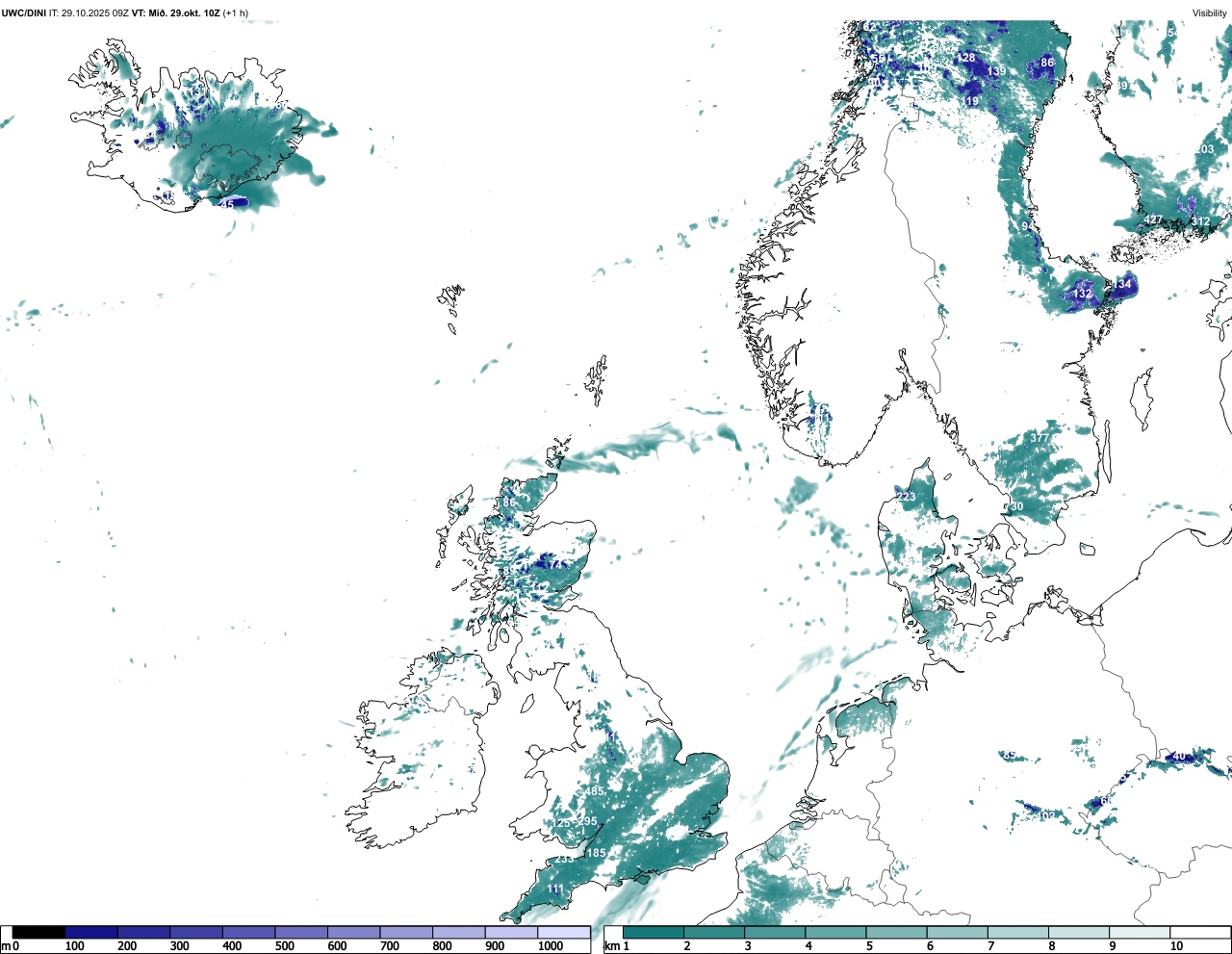1232x954 pixels.
Task: Click the '74' value over eastern Scotland
Action: (555, 565)
